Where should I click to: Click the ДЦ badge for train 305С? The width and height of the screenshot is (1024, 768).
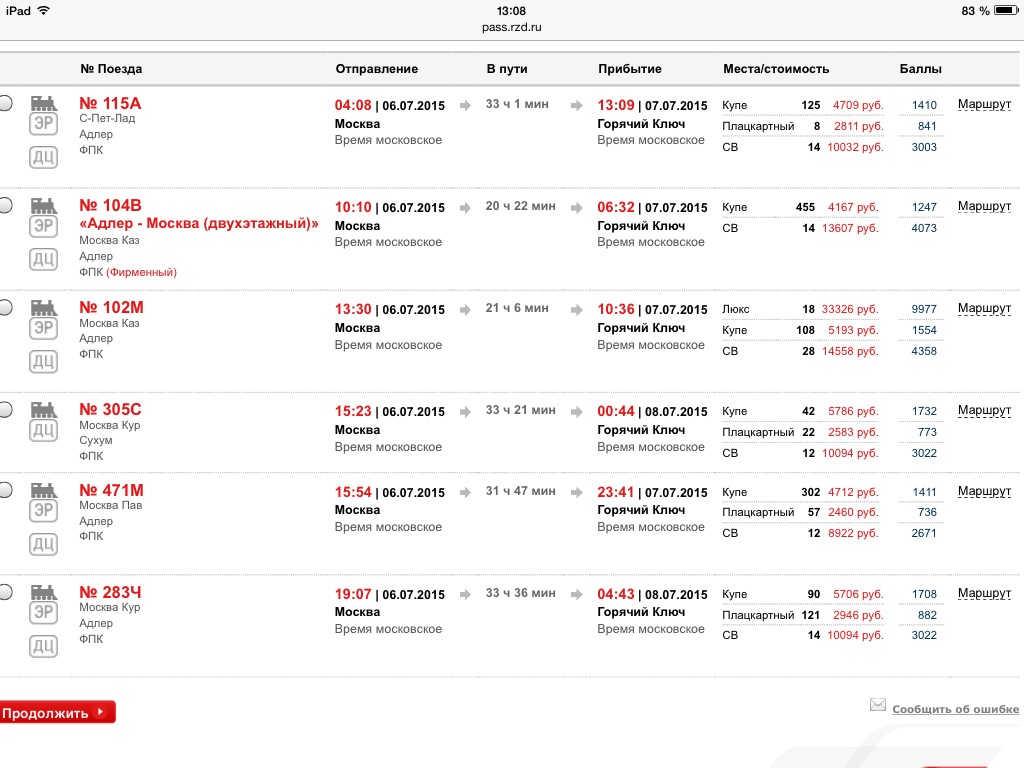coord(43,431)
